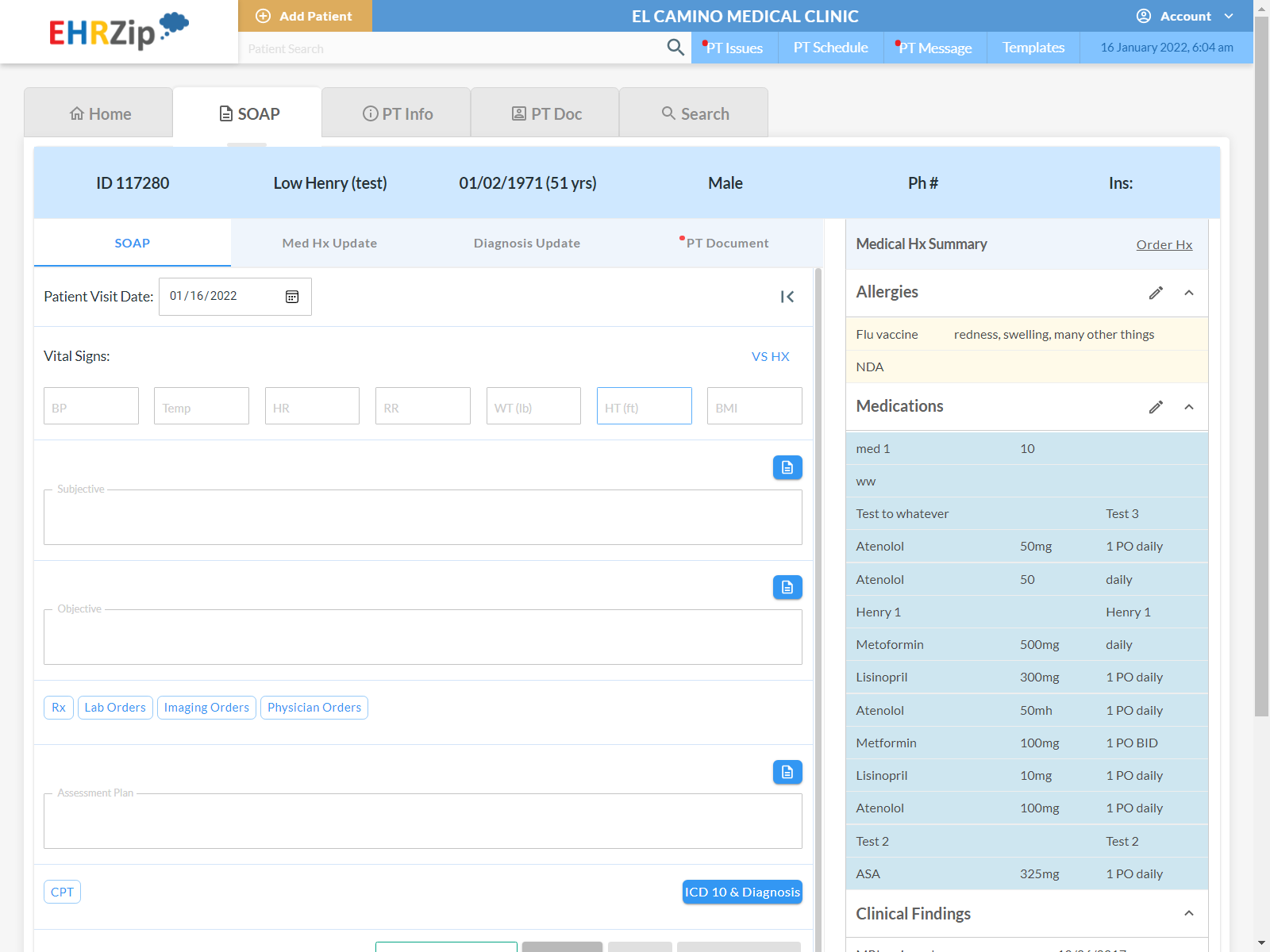
Task: Click inside the BP vital sign field
Action: [x=90, y=405]
